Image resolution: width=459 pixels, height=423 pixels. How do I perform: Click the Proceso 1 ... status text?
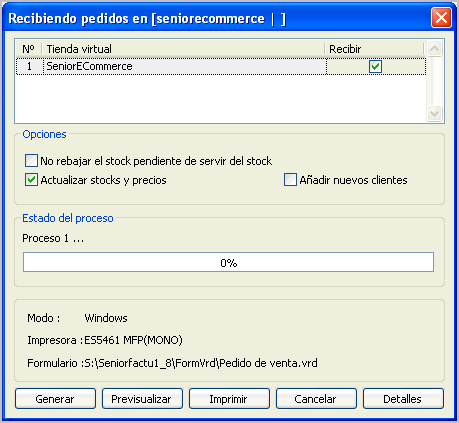[53, 238]
